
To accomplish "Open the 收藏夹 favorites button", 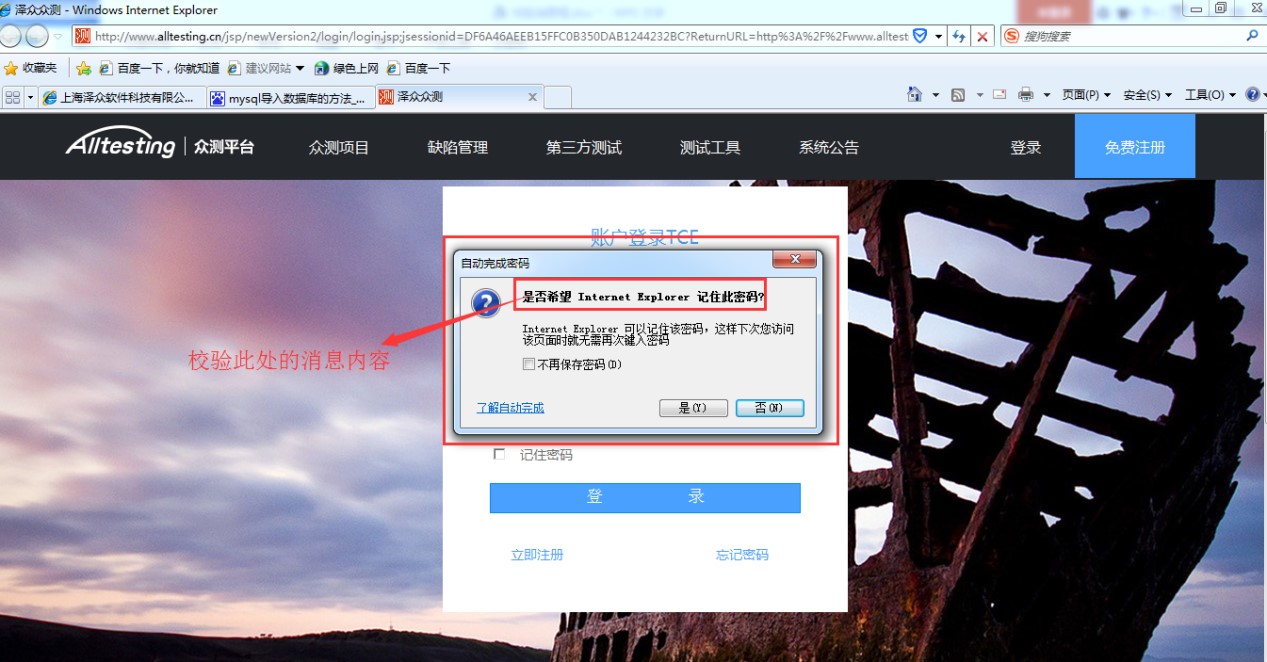I will click(x=31, y=68).
